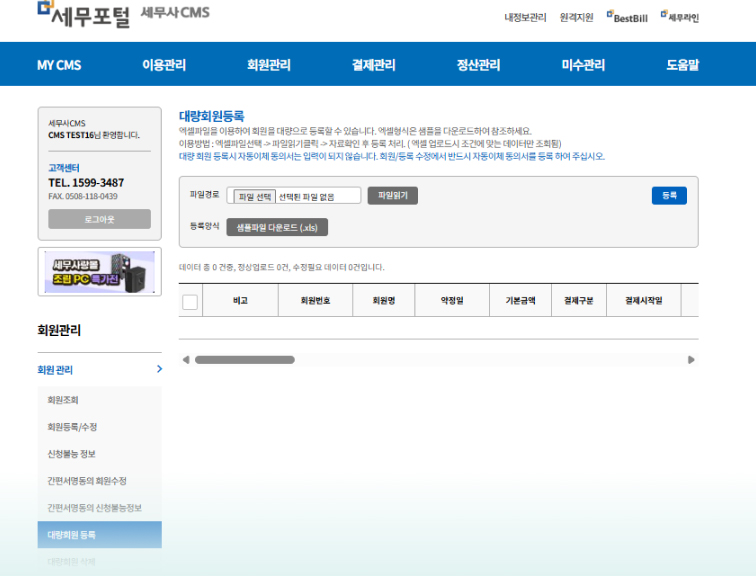This screenshot has height=576, width=756.
Task: Select the 이용관리 menu
Action: coord(164,65)
